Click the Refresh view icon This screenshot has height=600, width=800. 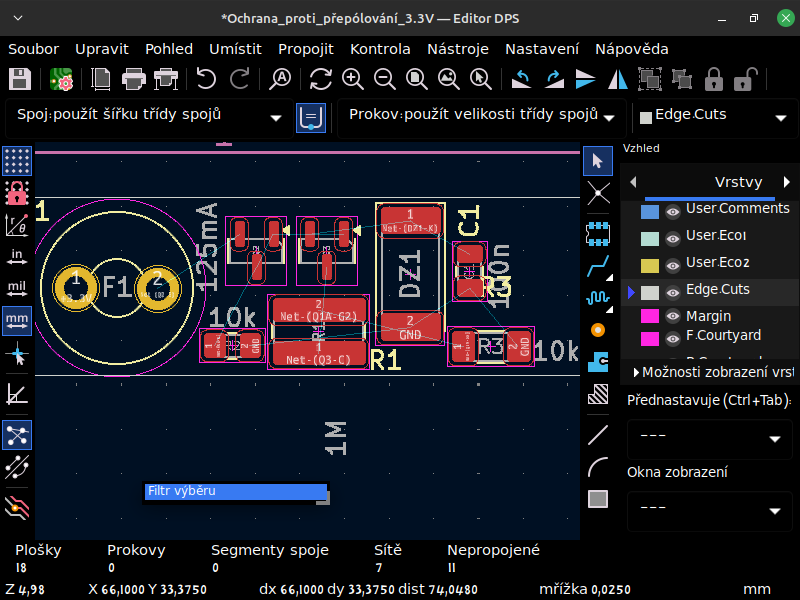tap(320, 79)
